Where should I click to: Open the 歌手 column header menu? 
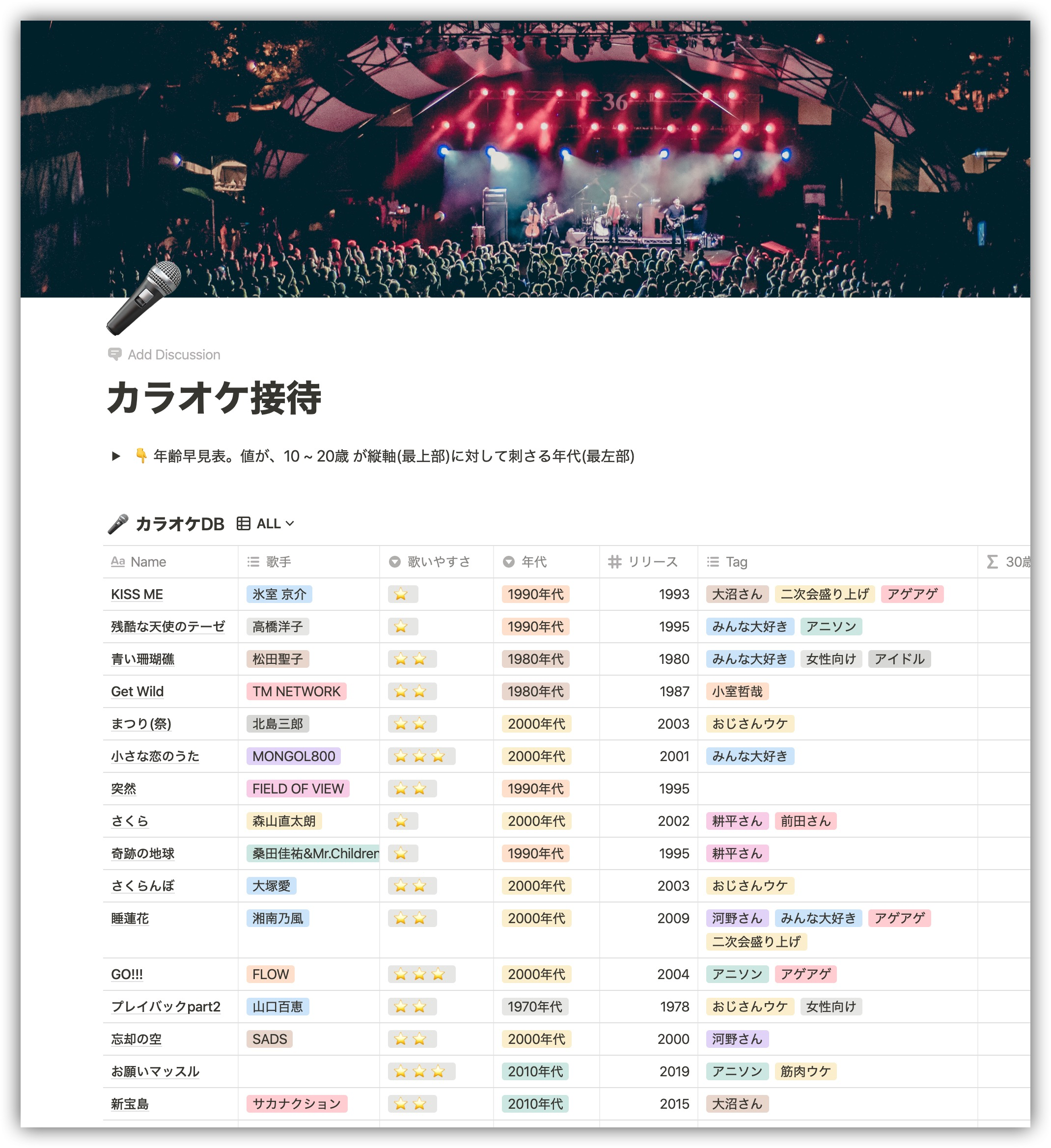click(309, 561)
